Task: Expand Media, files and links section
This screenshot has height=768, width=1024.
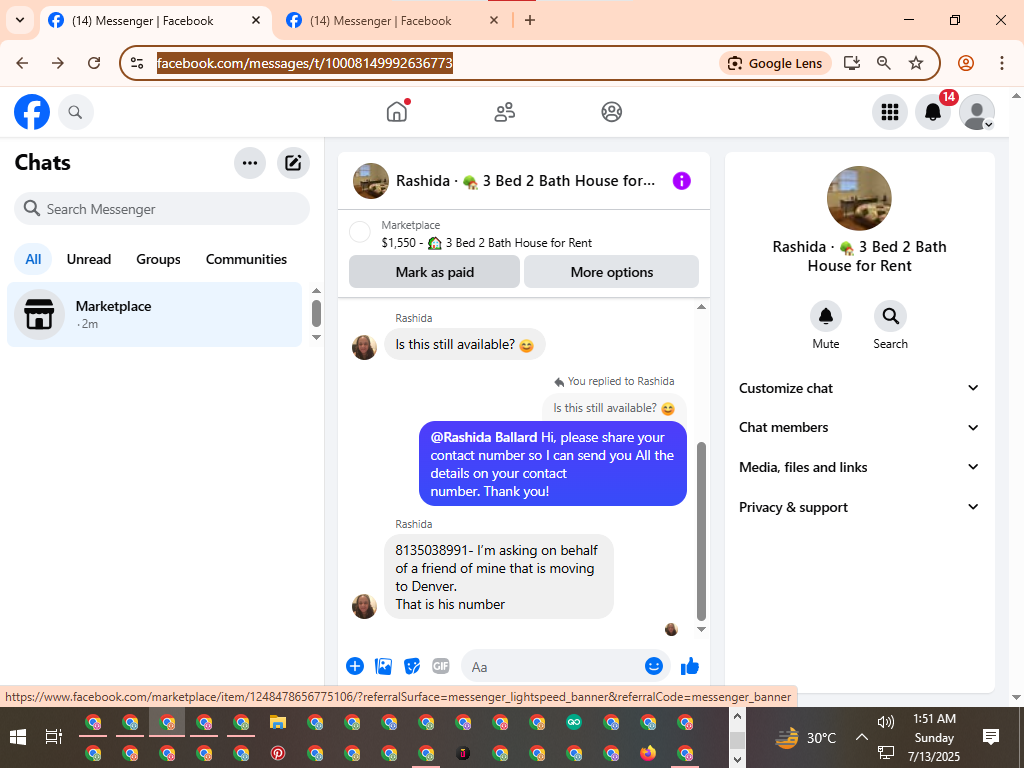Action: [x=859, y=467]
